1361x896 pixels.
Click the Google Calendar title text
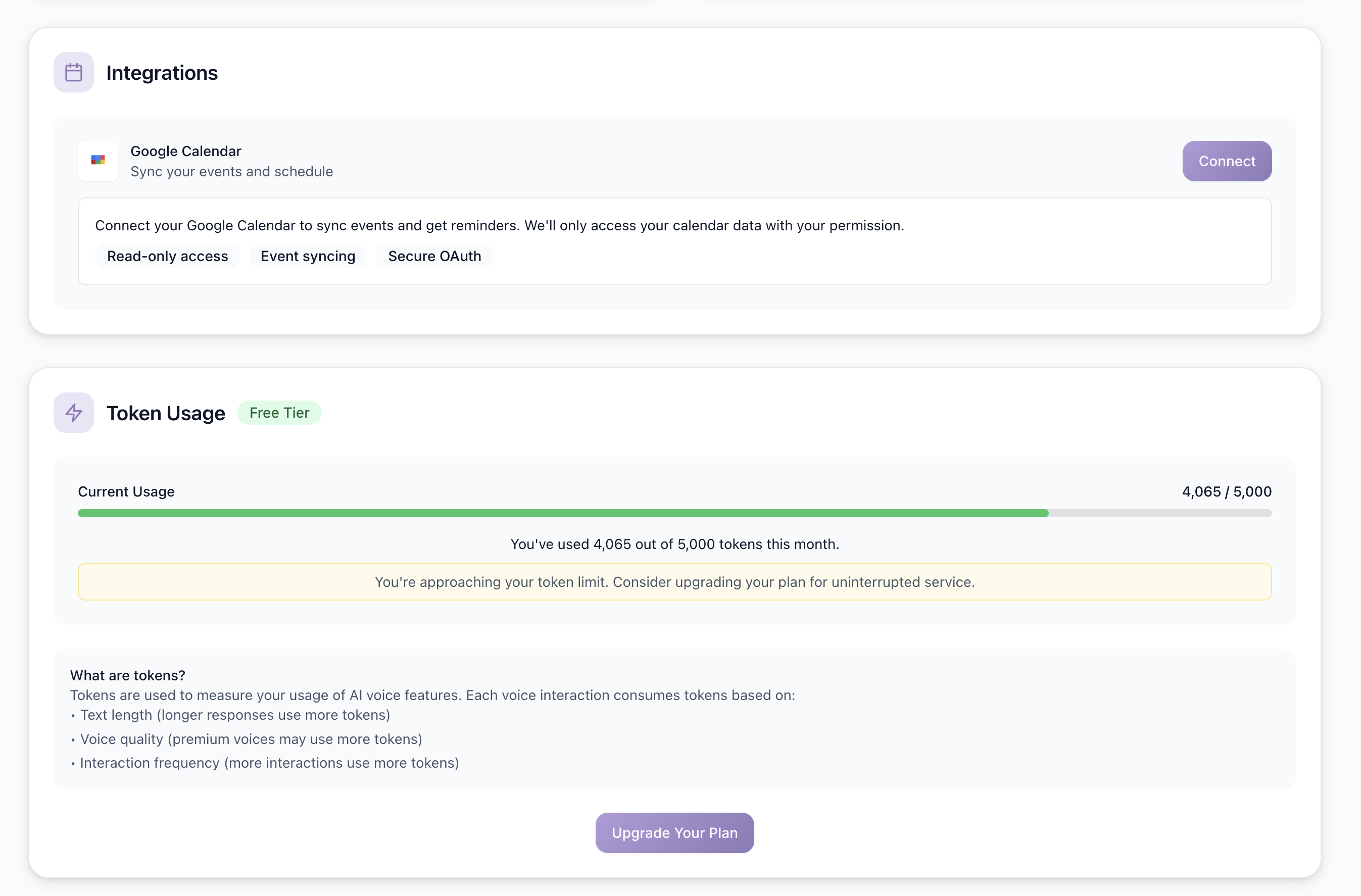click(x=186, y=151)
